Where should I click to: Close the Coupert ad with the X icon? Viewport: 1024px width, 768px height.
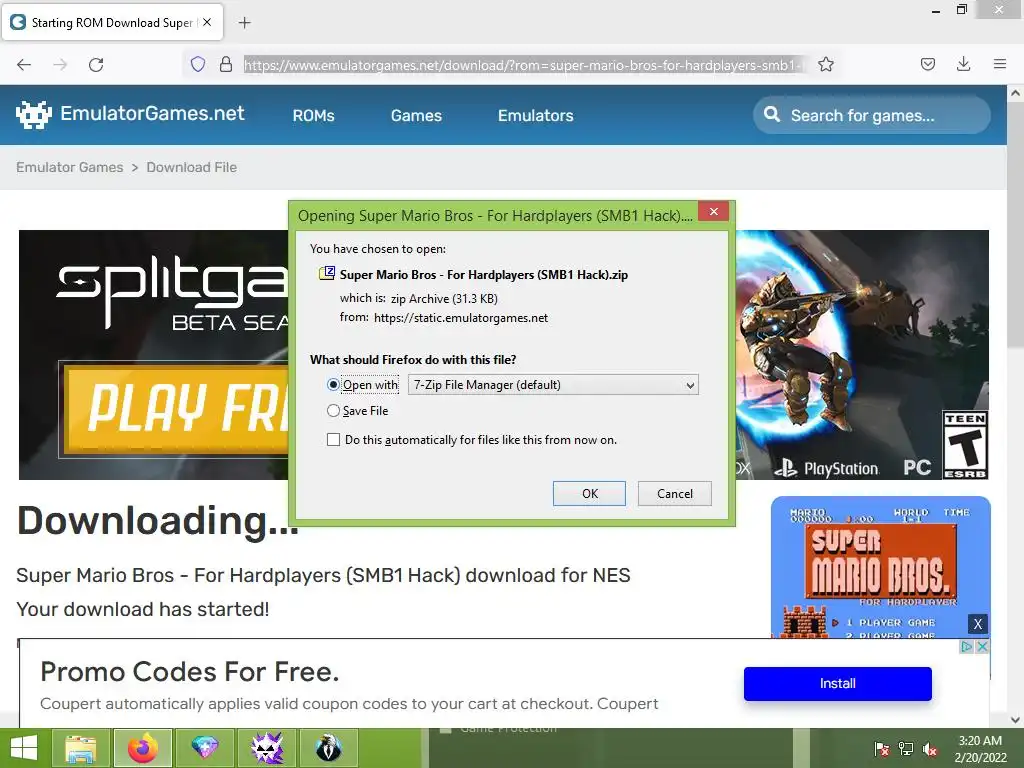(982, 647)
